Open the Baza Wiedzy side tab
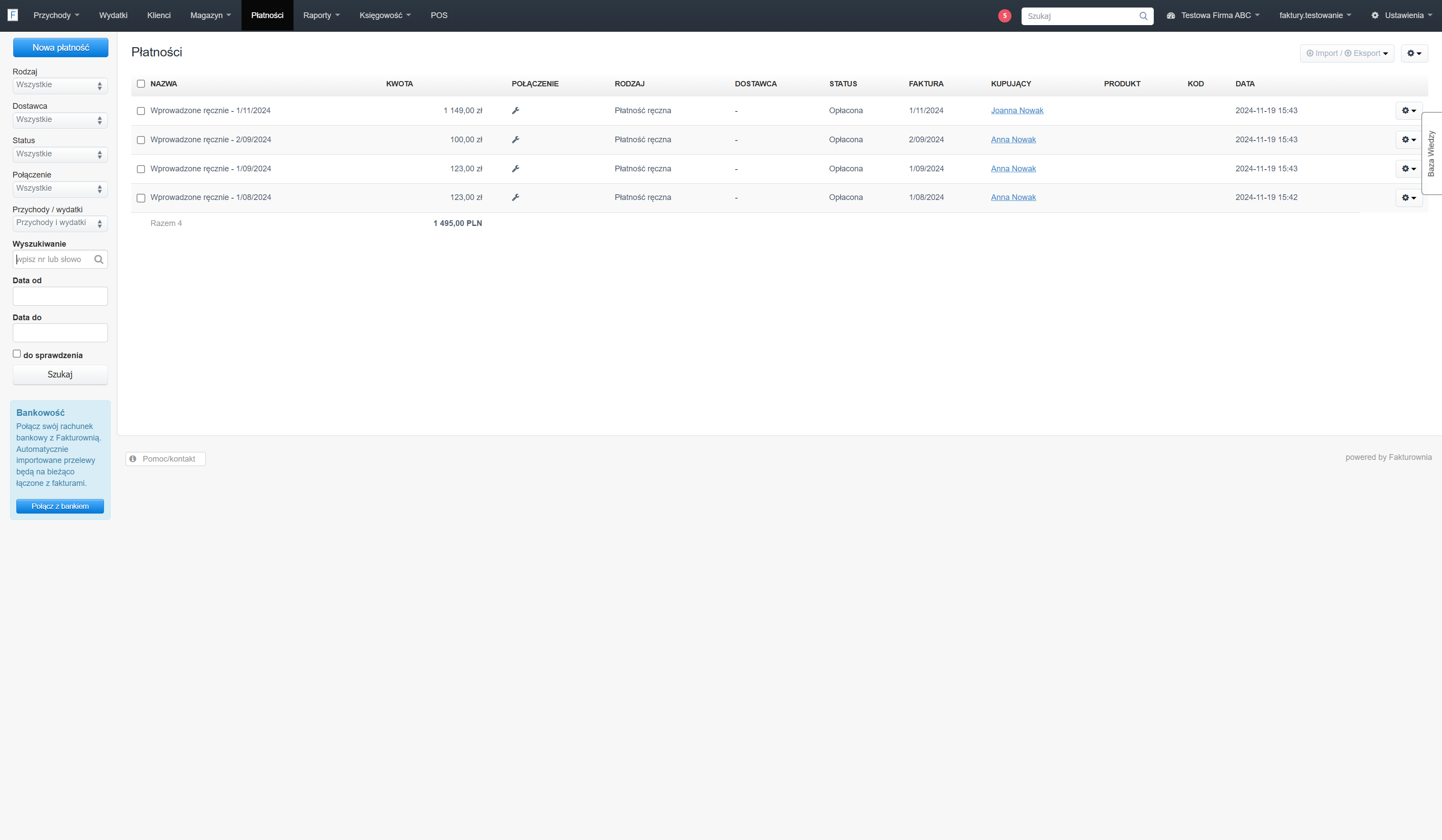 pos(1432,153)
